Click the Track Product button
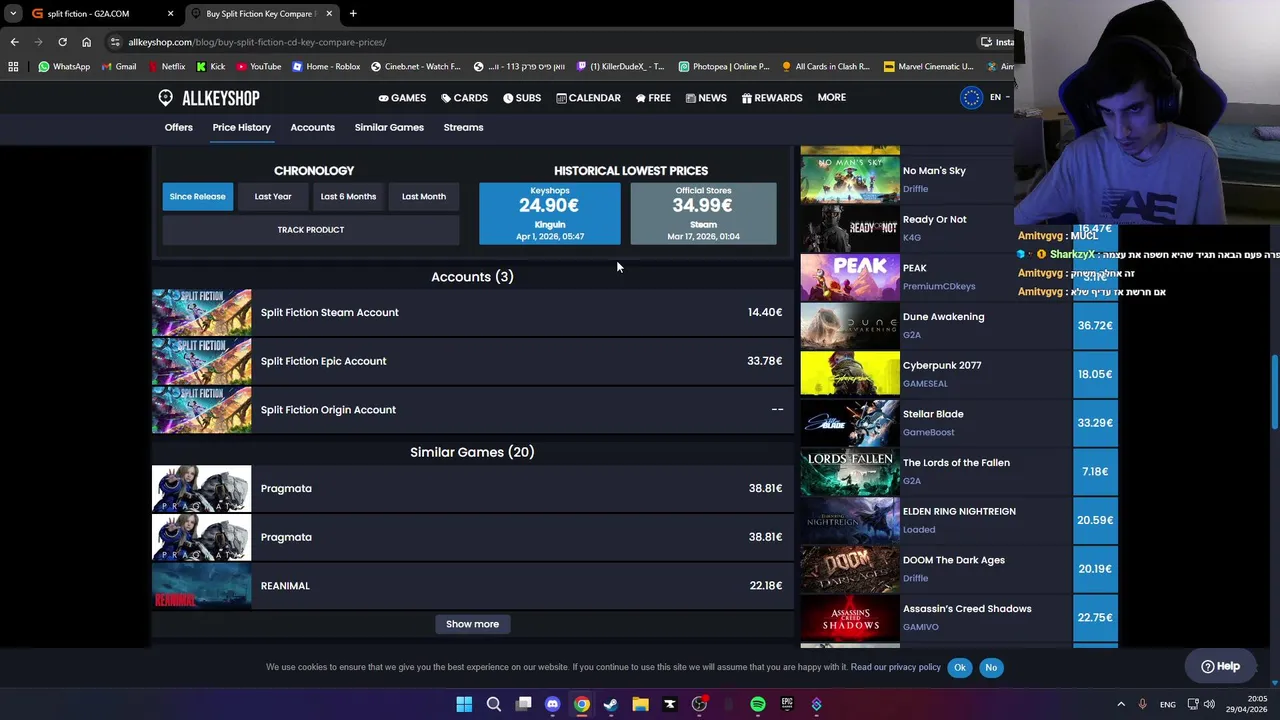 coord(311,230)
